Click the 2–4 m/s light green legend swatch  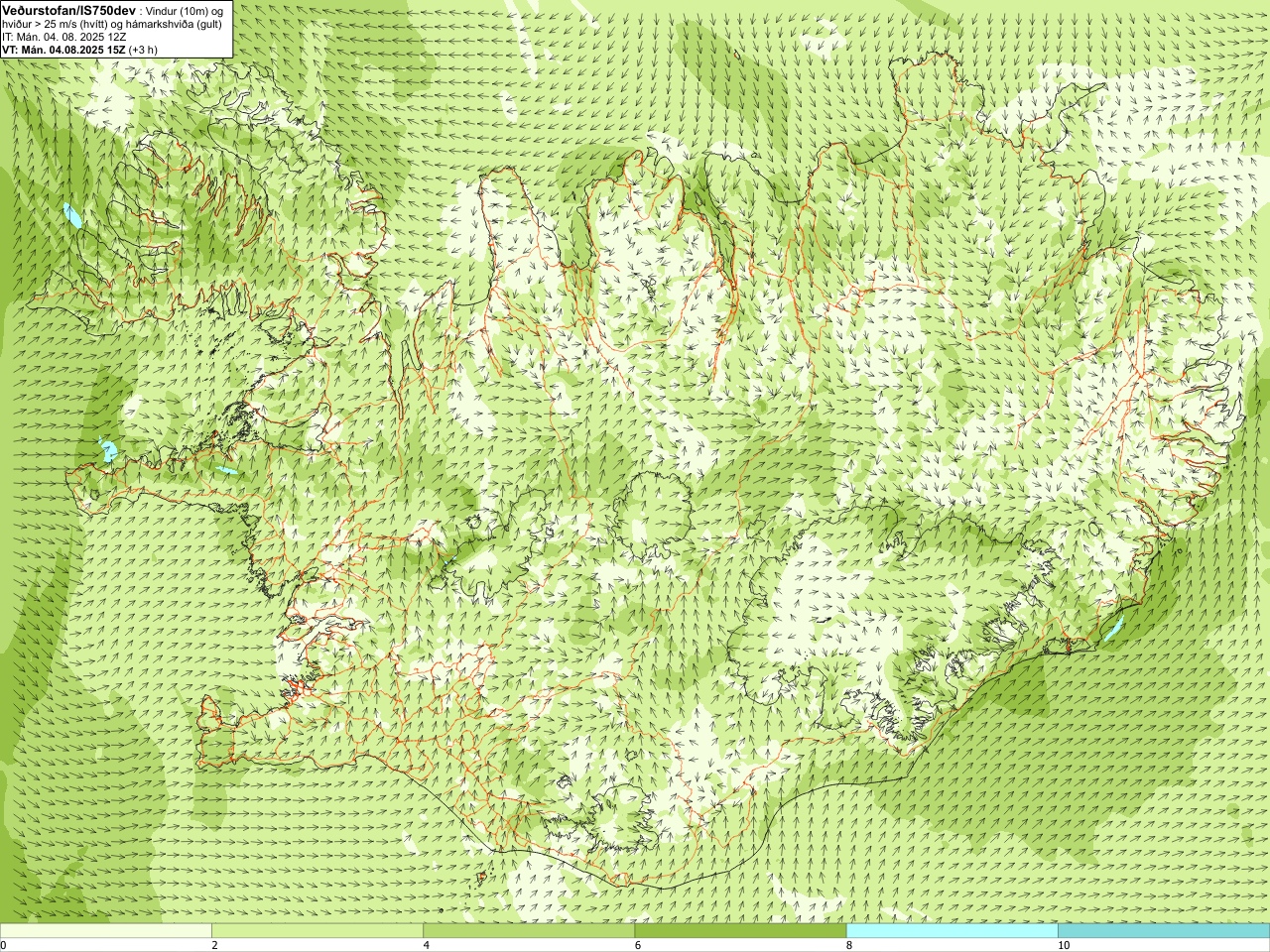pos(317,931)
